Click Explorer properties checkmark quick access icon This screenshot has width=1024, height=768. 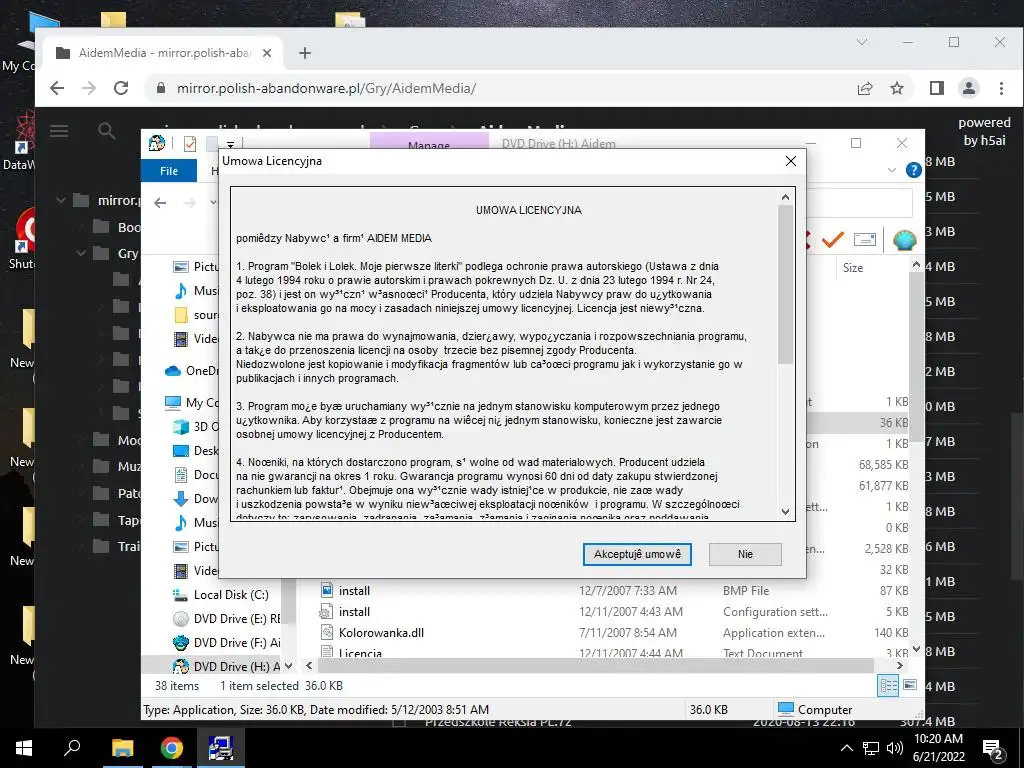(190, 144)
